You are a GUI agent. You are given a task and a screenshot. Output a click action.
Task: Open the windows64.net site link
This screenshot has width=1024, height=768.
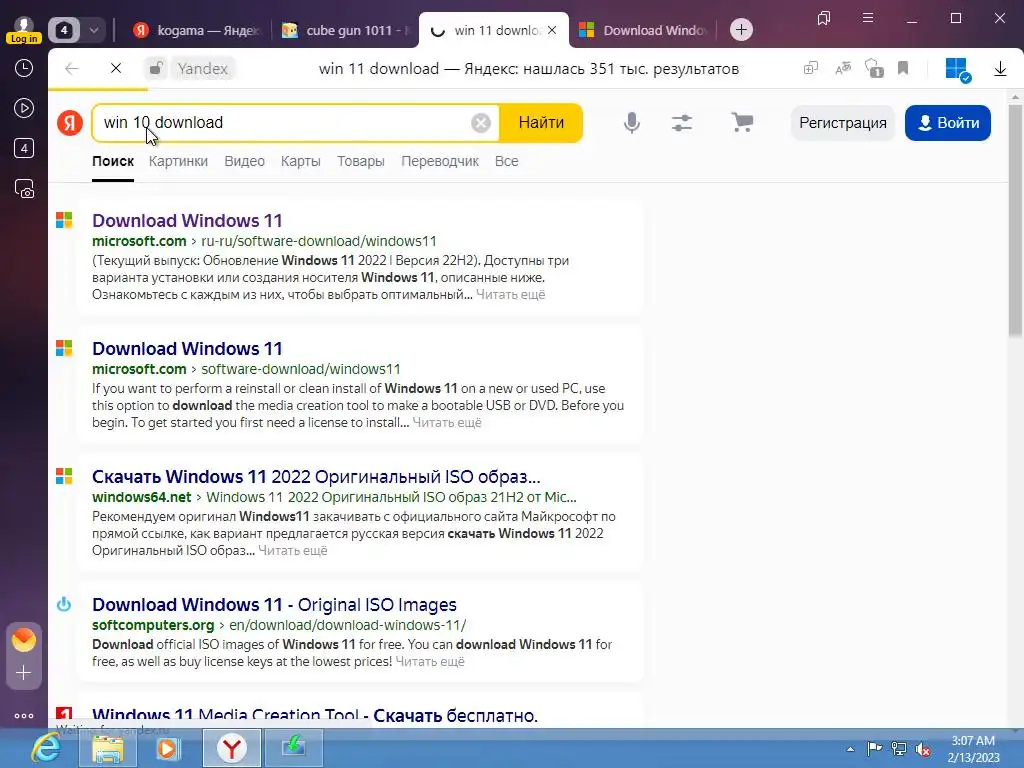[142, 497]
